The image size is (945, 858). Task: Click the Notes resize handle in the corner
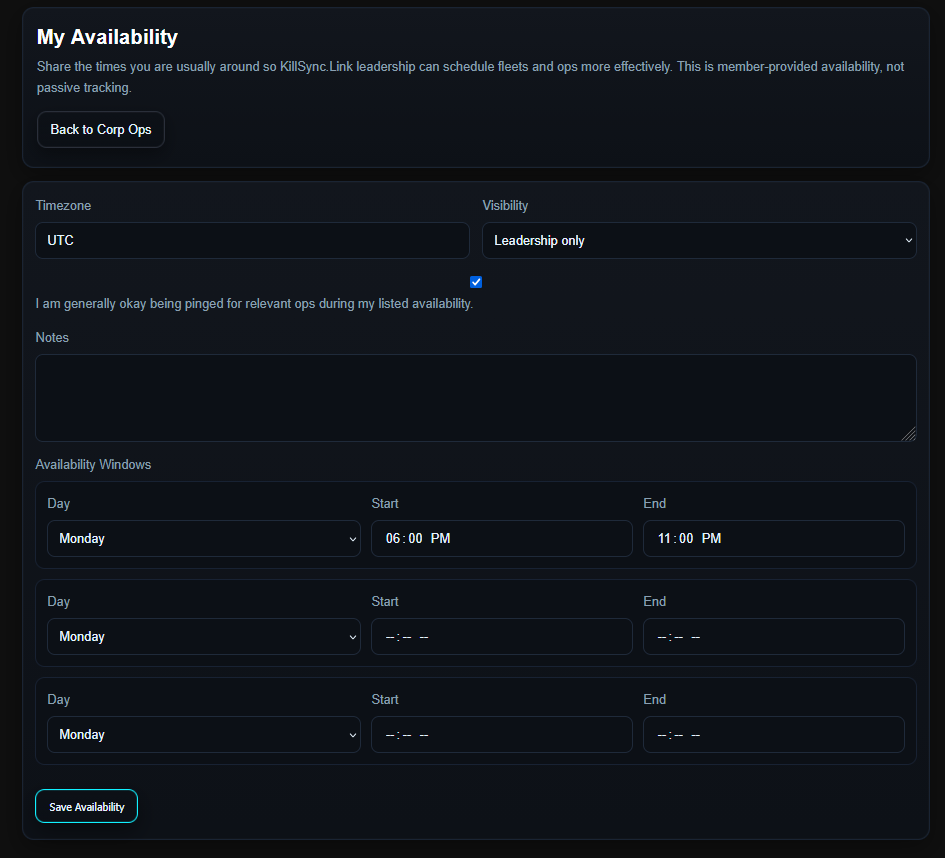tap(908, 433)
